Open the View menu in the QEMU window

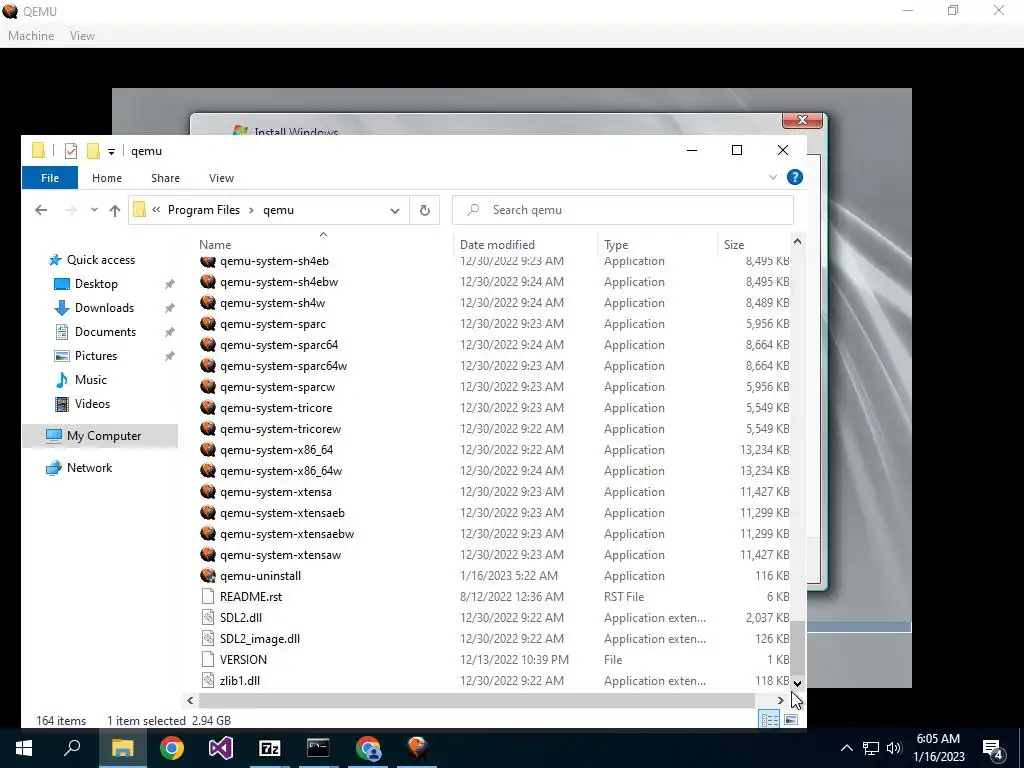click(x=82, y=36)
